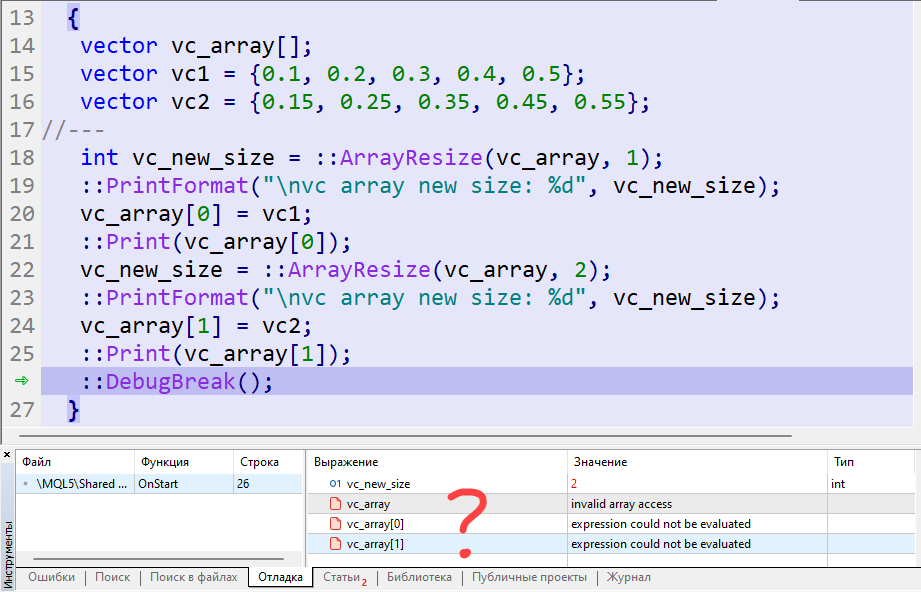This screenshot has width=921, height=592.
Task: Click value cell in the vc_array[0] row
Action: 697,524
